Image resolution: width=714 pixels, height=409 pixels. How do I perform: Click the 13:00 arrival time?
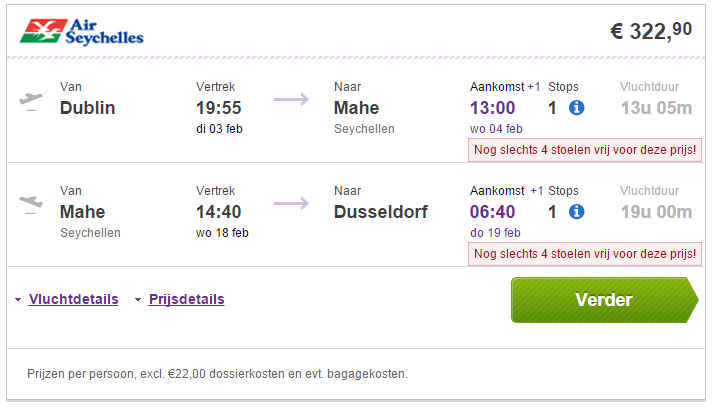tap(492, 108)
